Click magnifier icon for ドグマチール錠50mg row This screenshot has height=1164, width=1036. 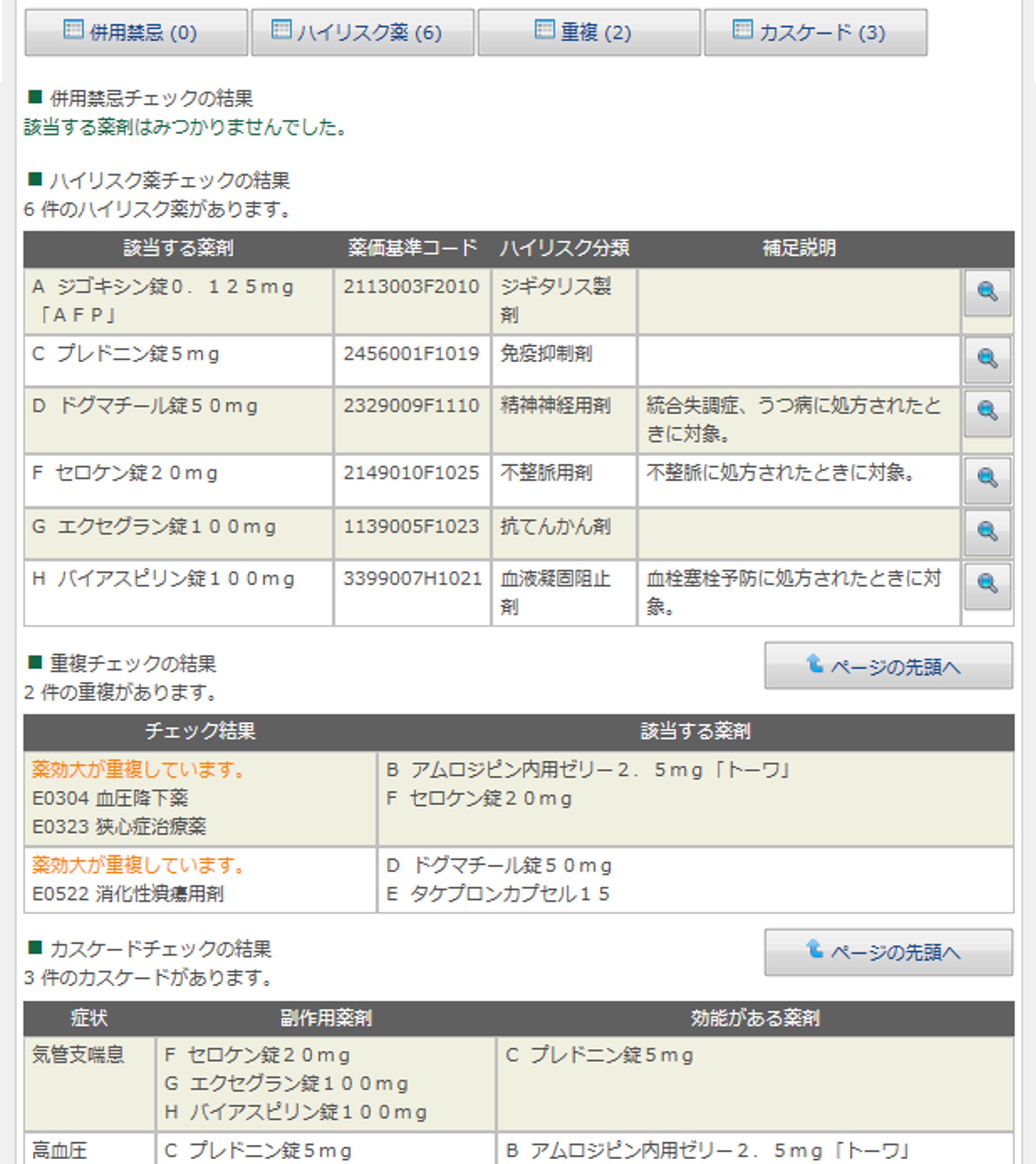(x=988, y=413)
